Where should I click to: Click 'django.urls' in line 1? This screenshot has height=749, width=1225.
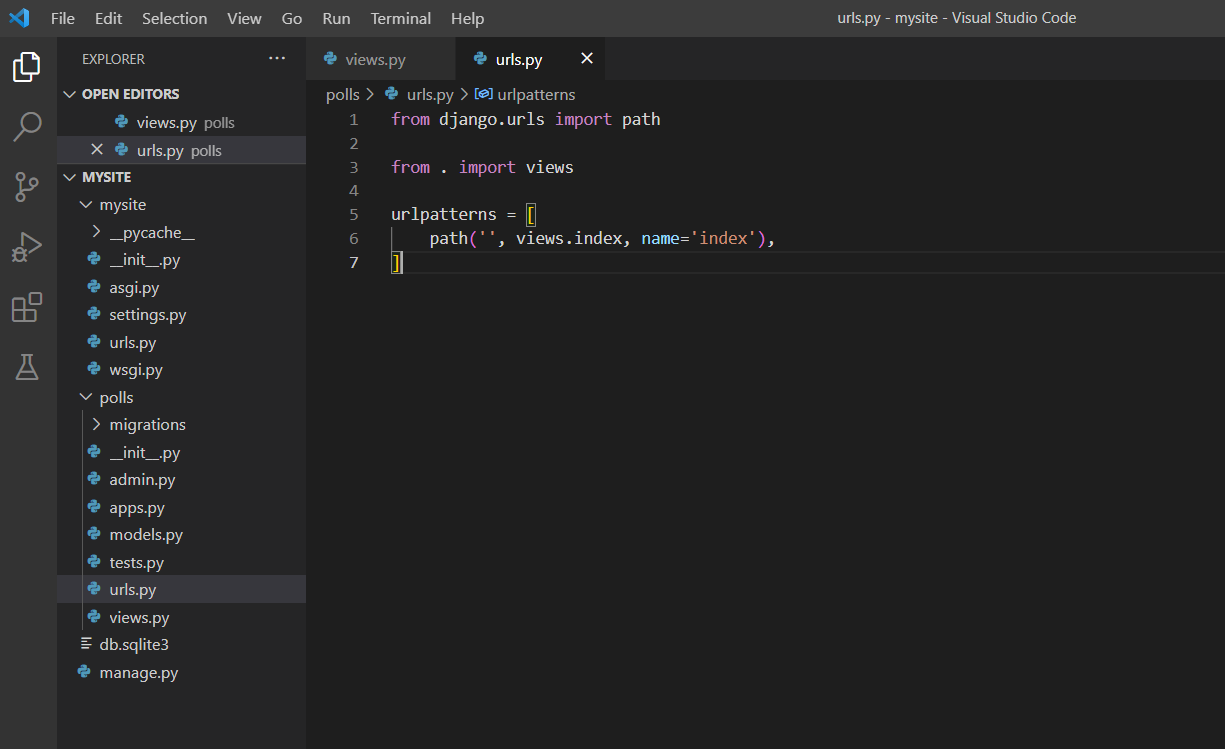click(x=492, y=119)
